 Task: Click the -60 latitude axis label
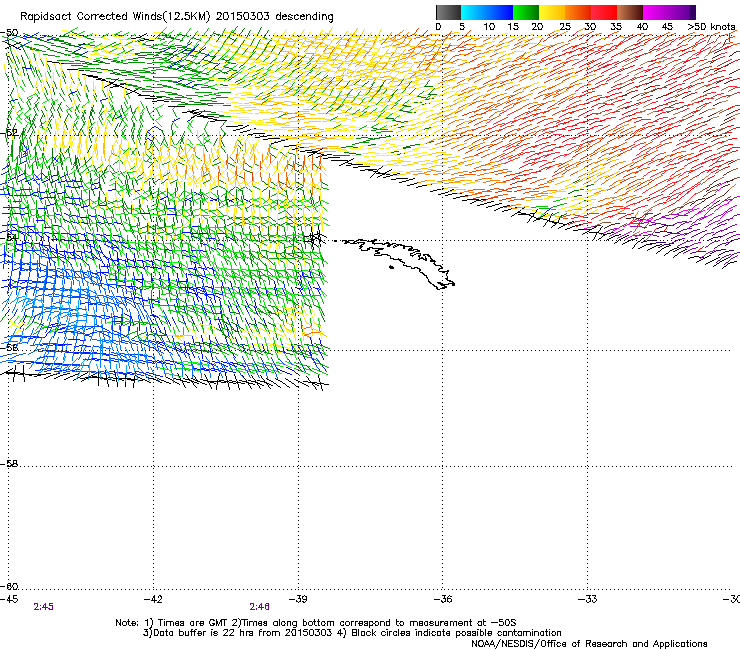(x=9, y=587)
